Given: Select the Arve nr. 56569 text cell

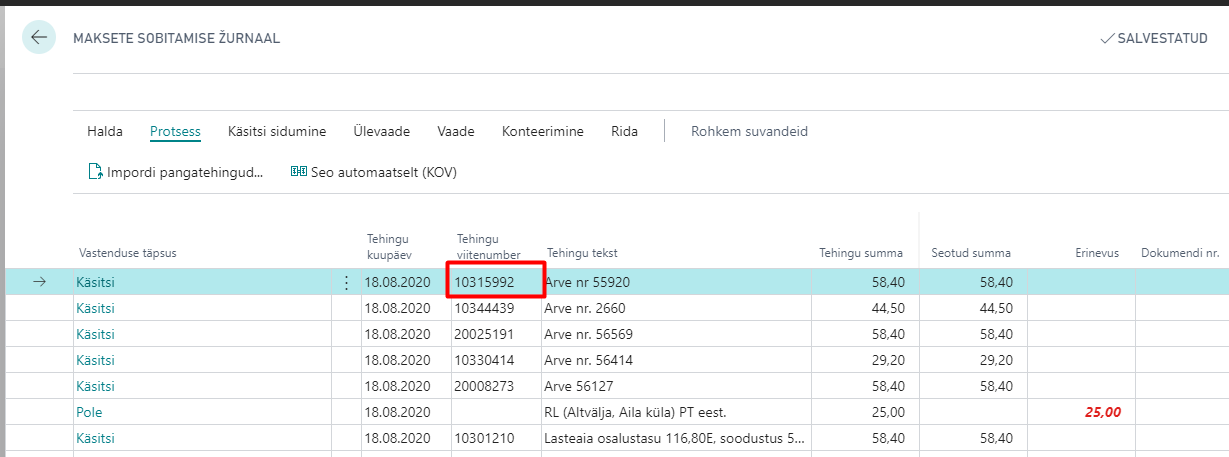Looking at the screenshot, I should 588,334.
